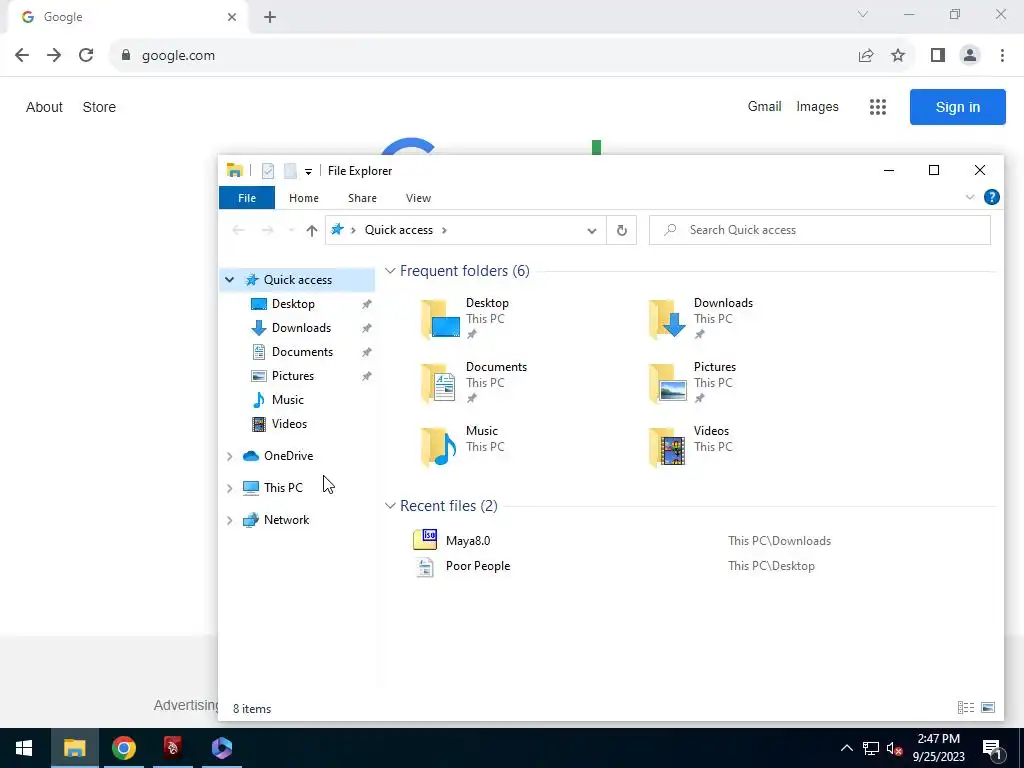
Task: Click Quick access in address bar path
Action: (x=398, y=230)
